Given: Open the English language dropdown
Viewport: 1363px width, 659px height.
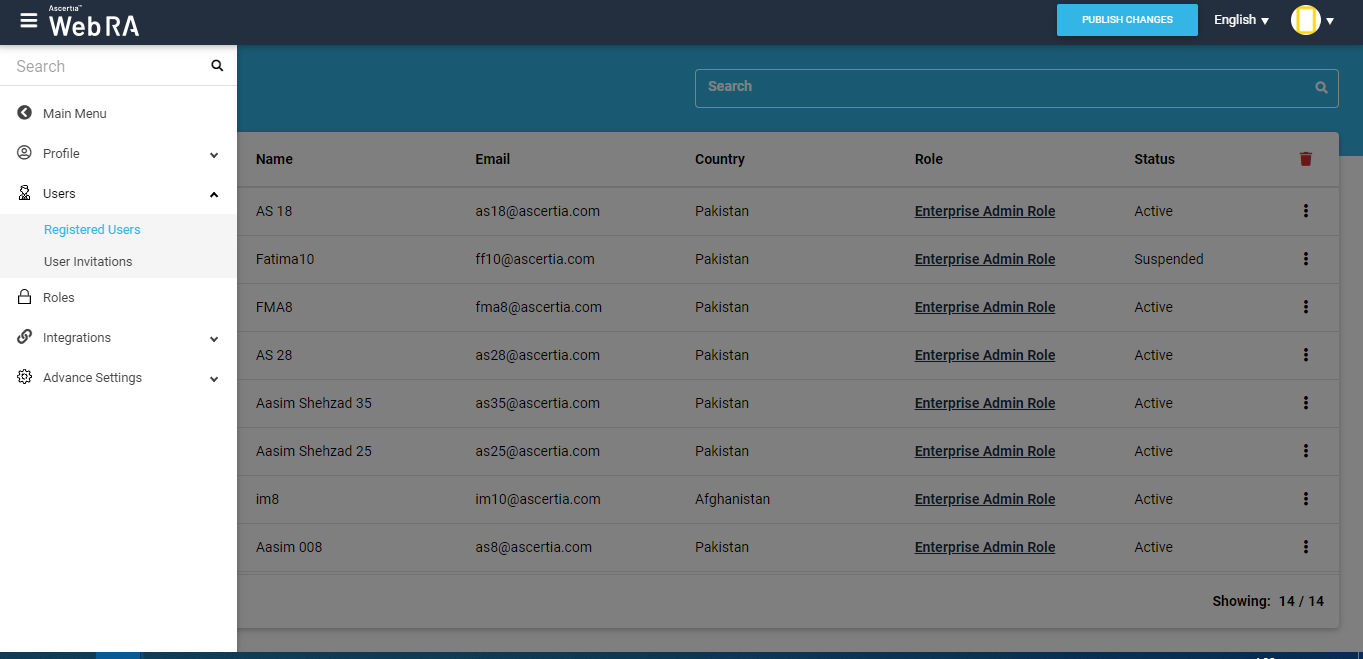Looking at the screenshot, I should coord(1241,20).
